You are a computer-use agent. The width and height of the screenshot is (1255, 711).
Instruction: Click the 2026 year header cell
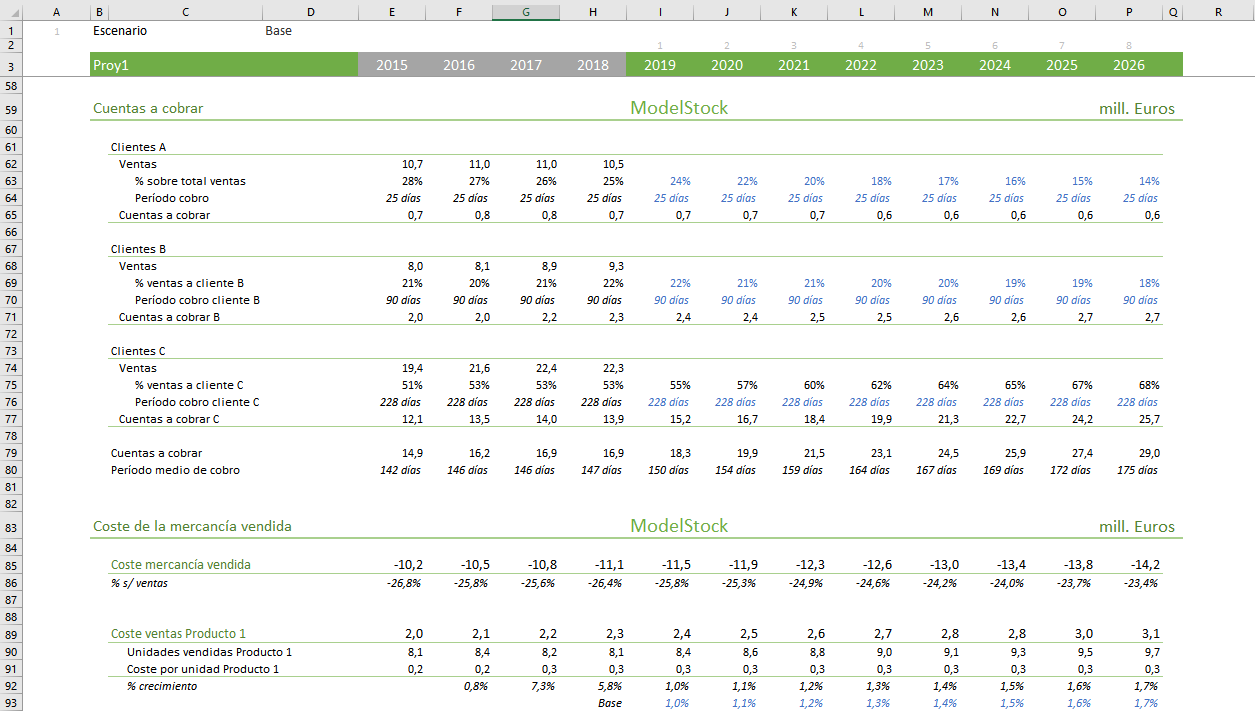(x=1128, y=65)
